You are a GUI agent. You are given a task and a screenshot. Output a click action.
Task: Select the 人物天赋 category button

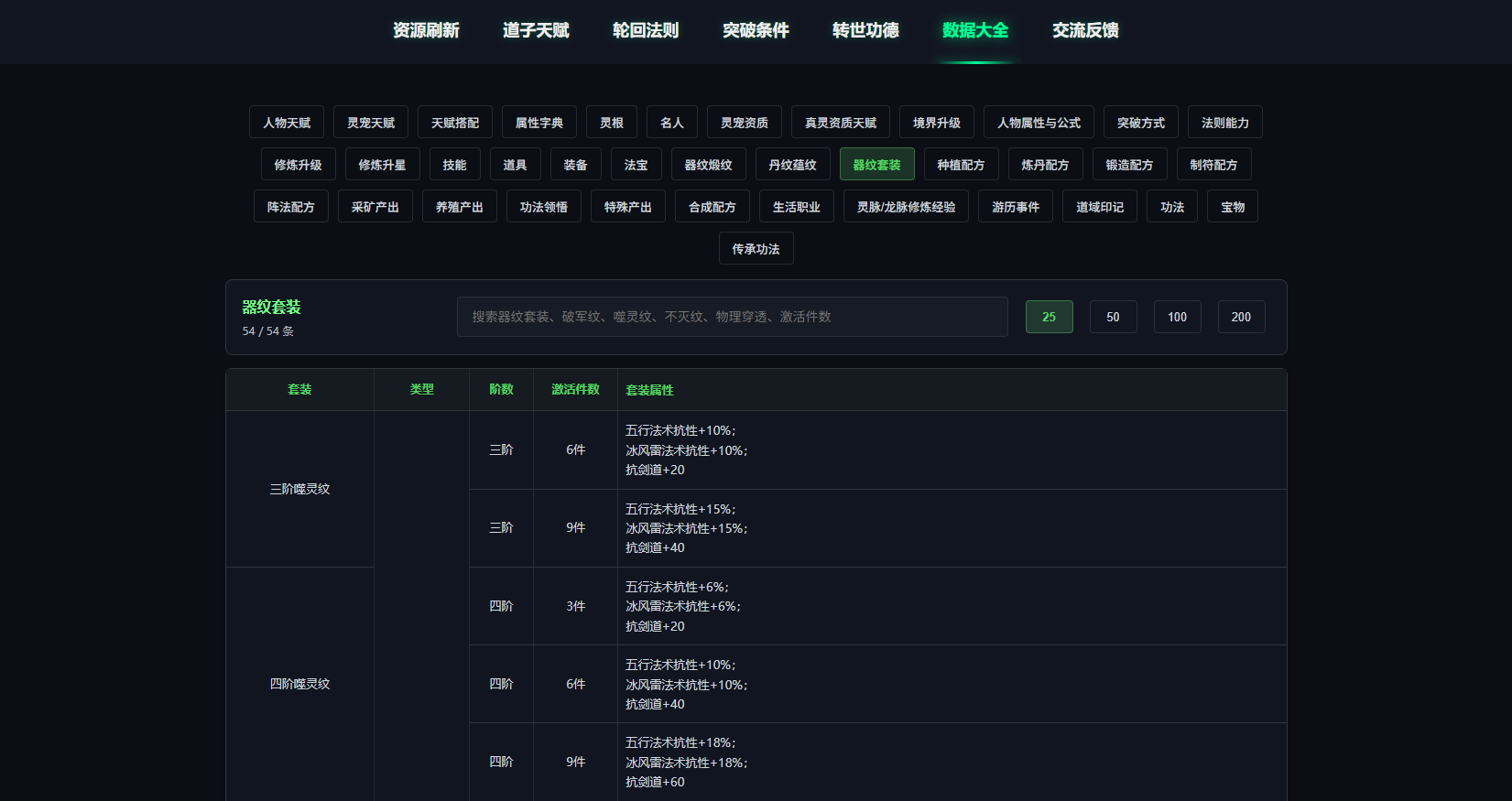(287, 123)
